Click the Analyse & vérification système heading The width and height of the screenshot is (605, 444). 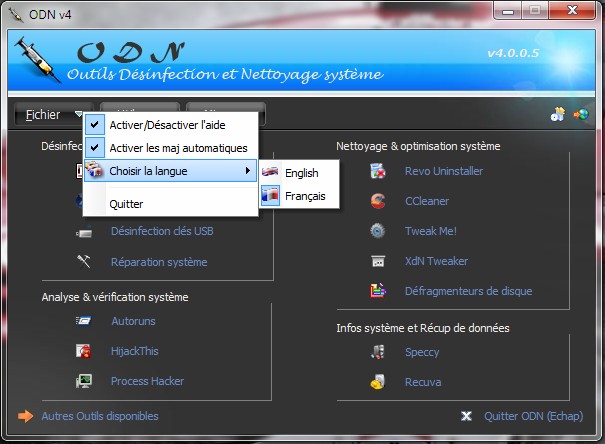pos(115,297)
